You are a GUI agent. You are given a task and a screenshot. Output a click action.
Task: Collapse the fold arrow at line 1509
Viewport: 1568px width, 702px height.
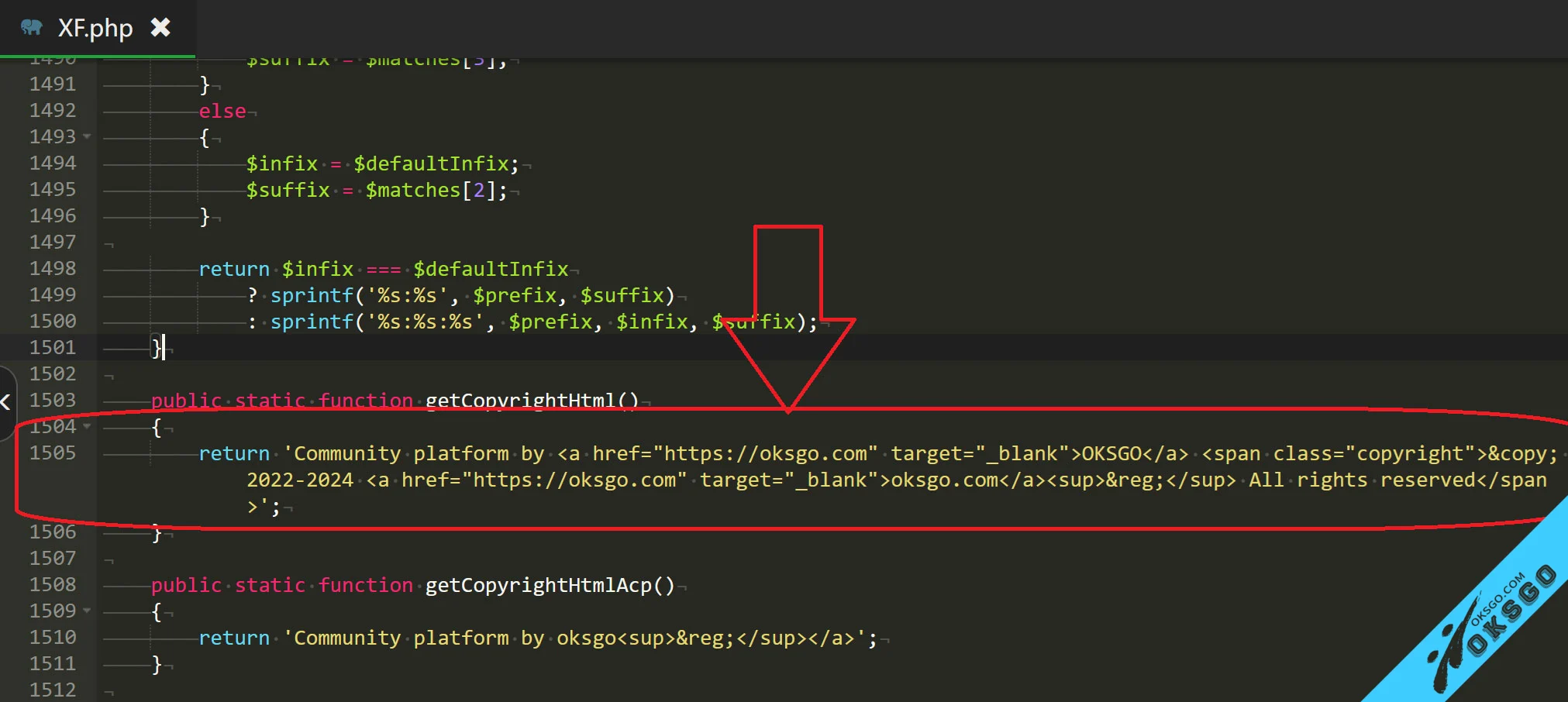pyautogui.click(x=87, y=611)
